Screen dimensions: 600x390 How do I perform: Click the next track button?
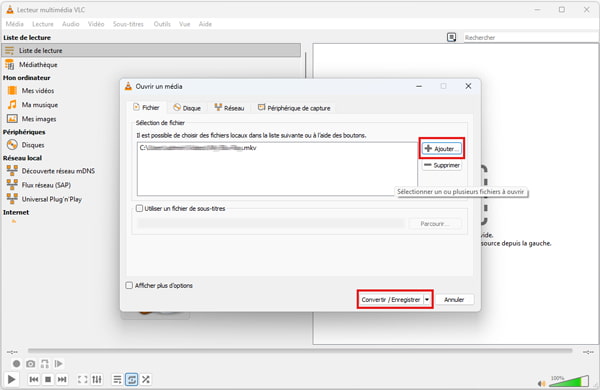pos(62,379)
